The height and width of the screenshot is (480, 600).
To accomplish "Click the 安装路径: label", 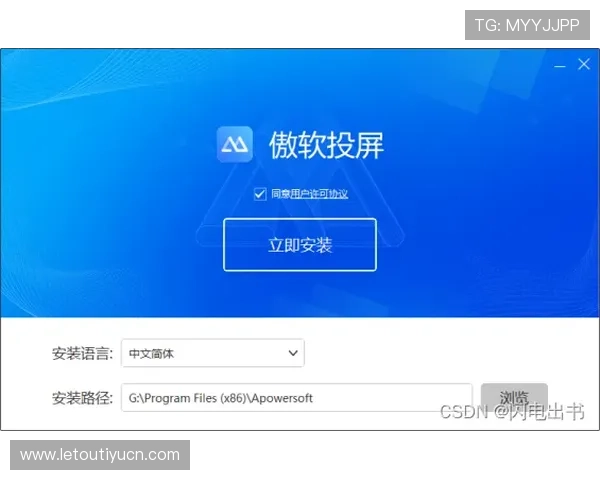I will point(82,398).
